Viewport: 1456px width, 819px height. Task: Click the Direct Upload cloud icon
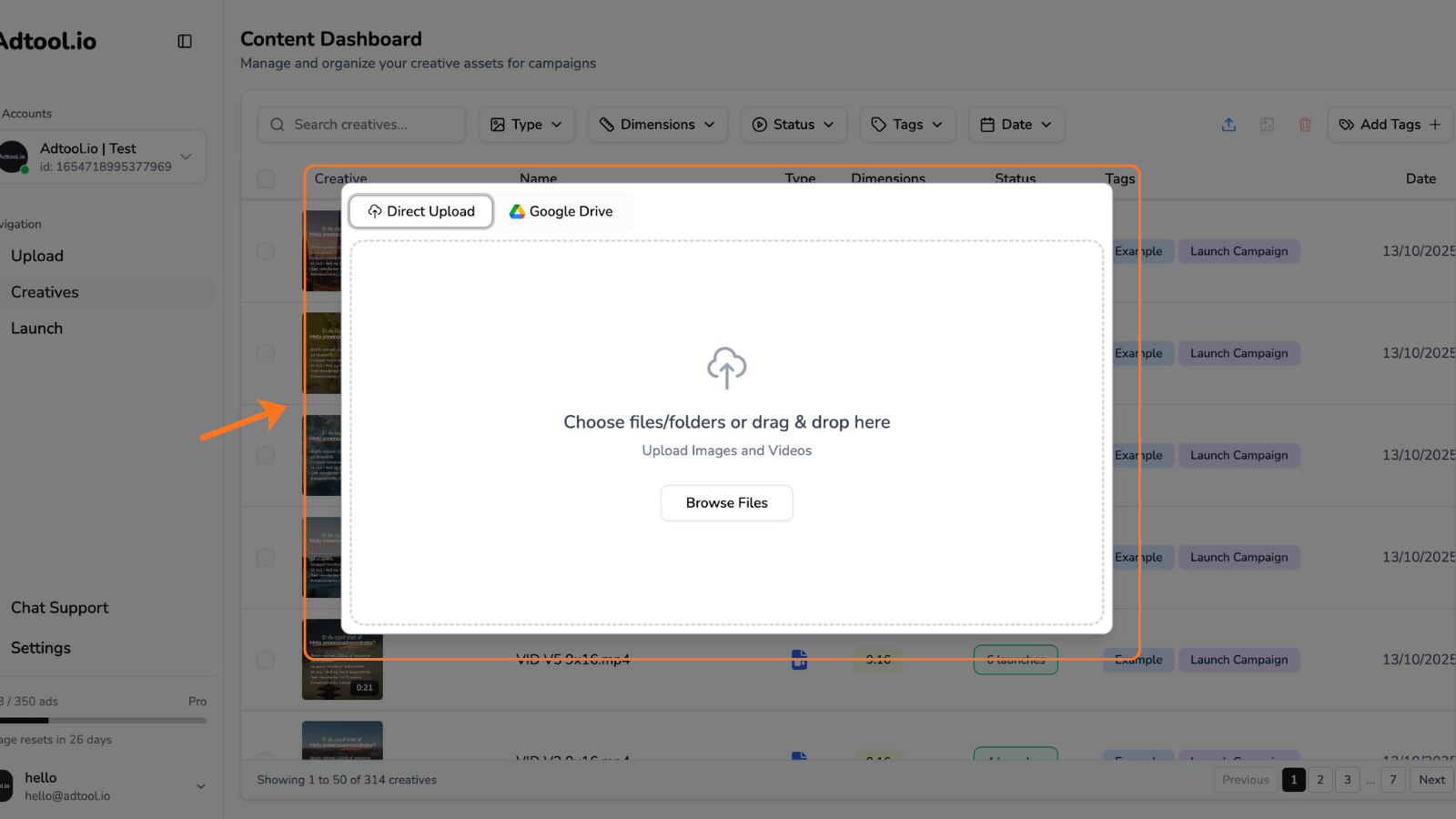coord(374,211)
